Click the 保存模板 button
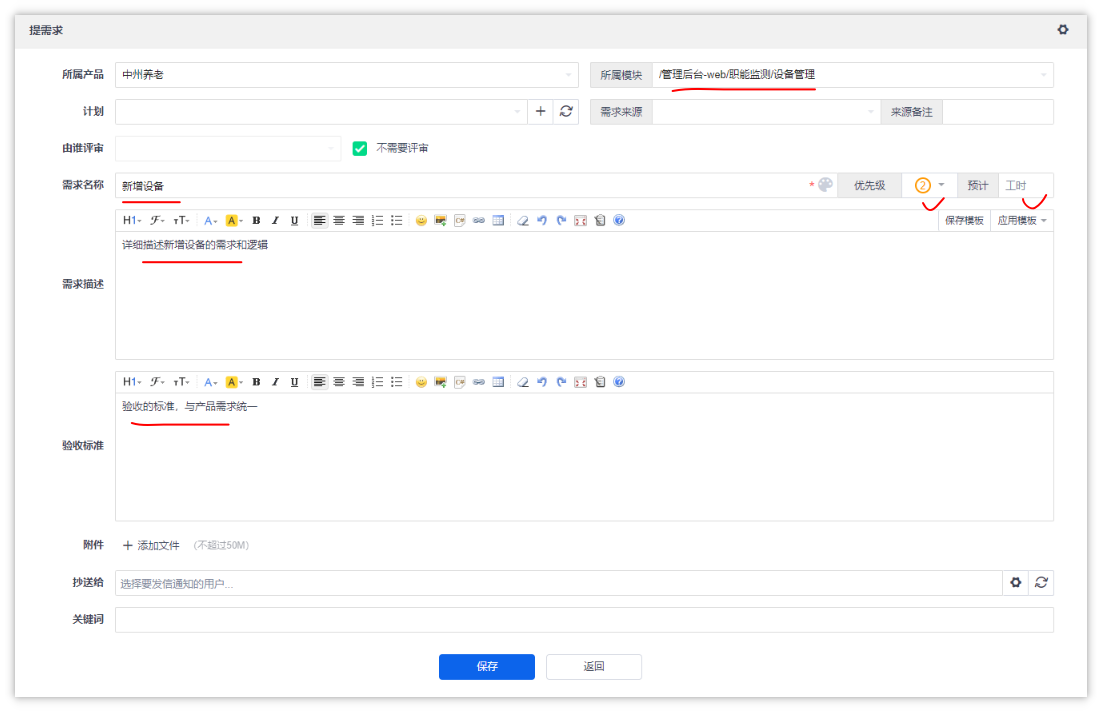 (964, 221)
